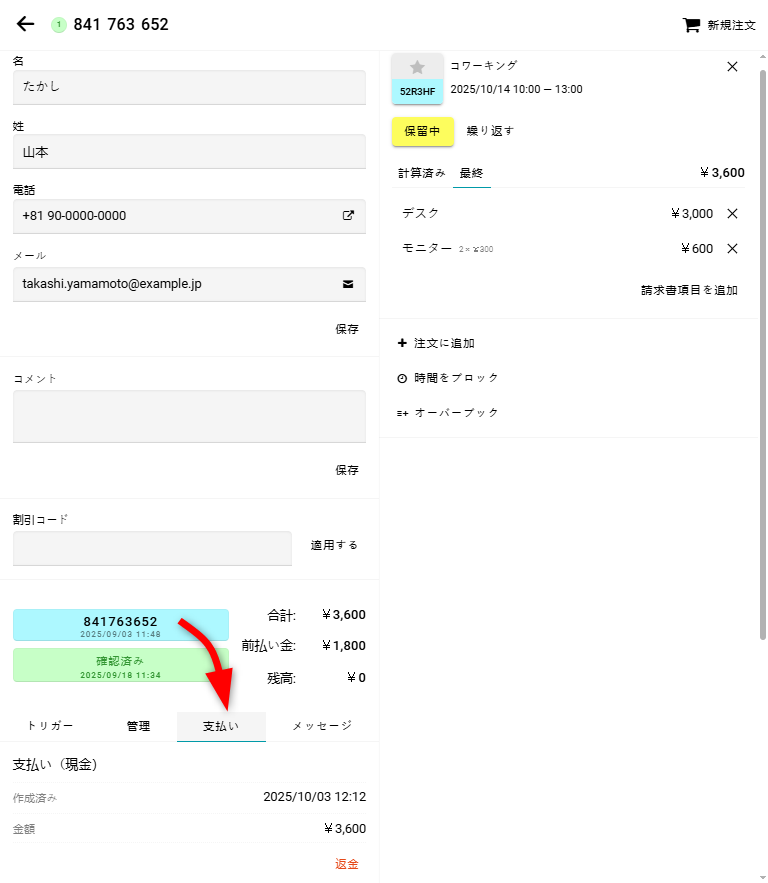Image resolution: width=768 pixels, height=883 pixels.
Task: Click 請求書項目を追加 link
Action: click(689, 291)
